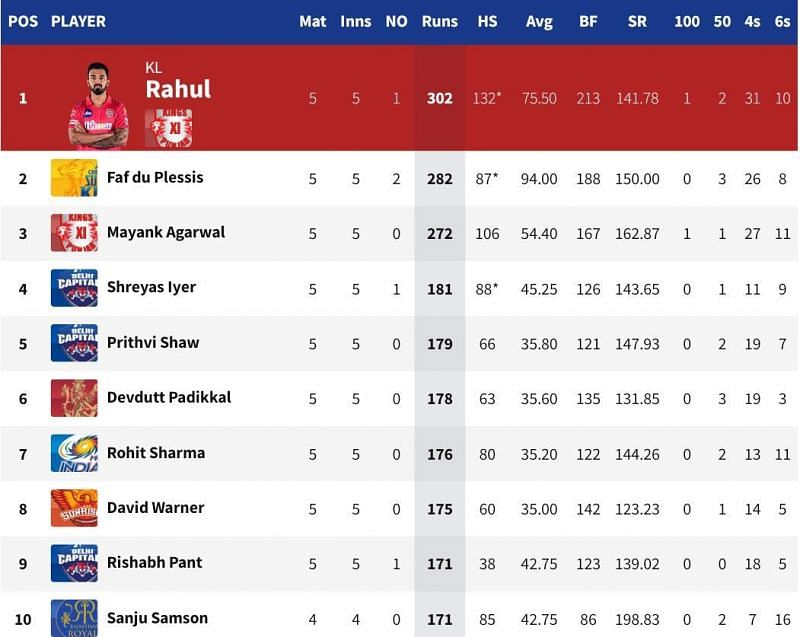
Task: Click the Chennai team logo beside Faf du Plessis
Action: [74, 178]
